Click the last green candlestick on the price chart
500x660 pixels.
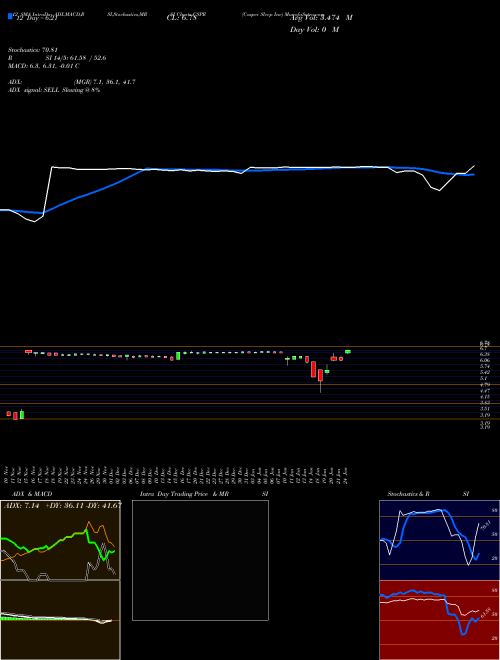pyautogui.click(x=348, y=351)
